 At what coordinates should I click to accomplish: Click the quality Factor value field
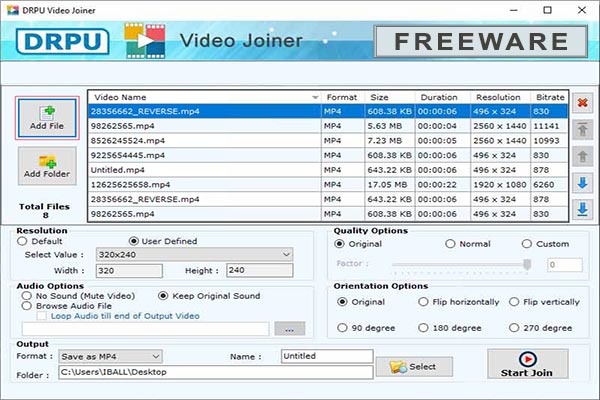[x=565, y=264]
